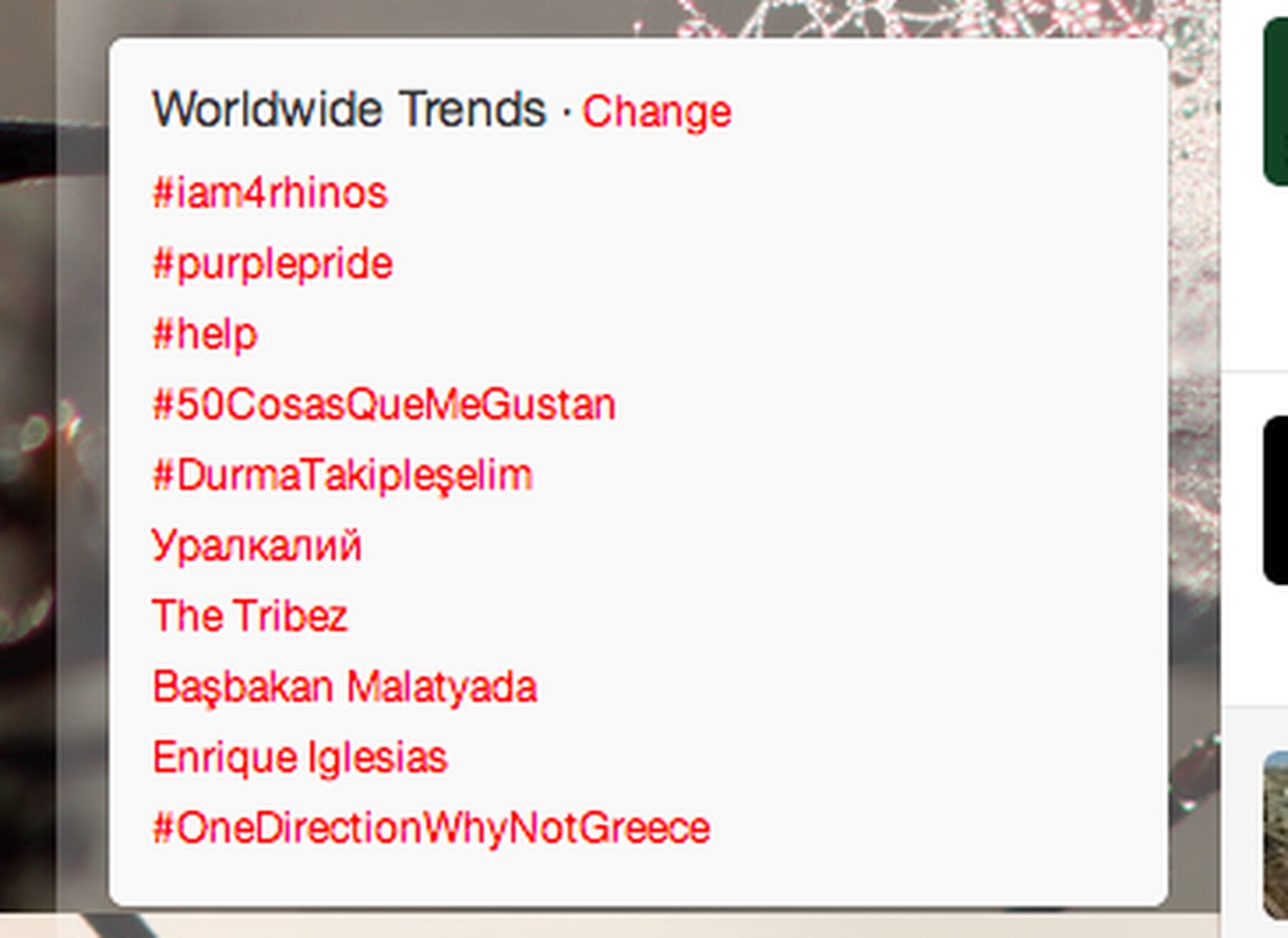Click the dark green avatar at top right
Viewport: 1288px width, 938px height.
click(1276, 102)
